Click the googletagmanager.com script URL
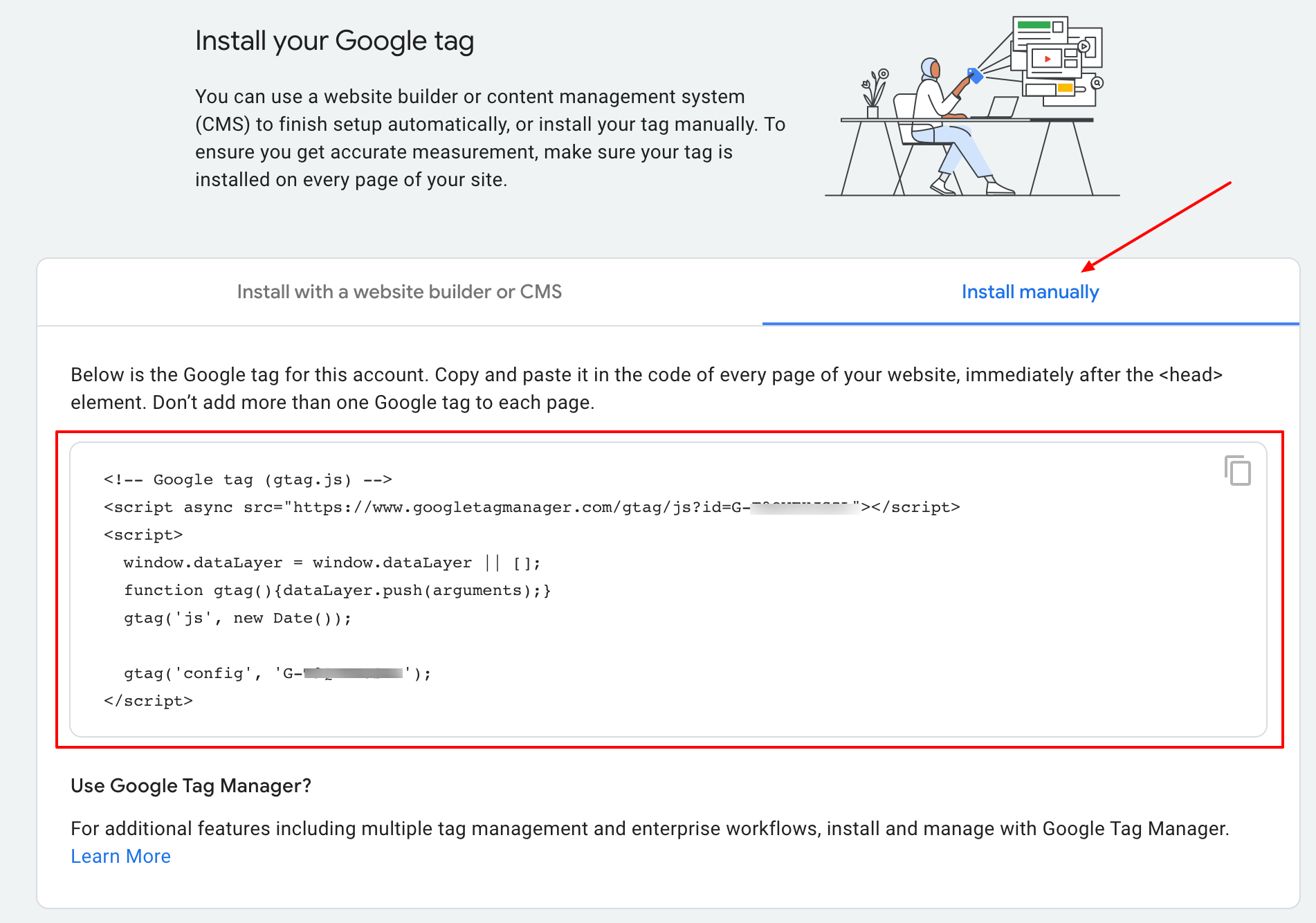 (519, 507)
